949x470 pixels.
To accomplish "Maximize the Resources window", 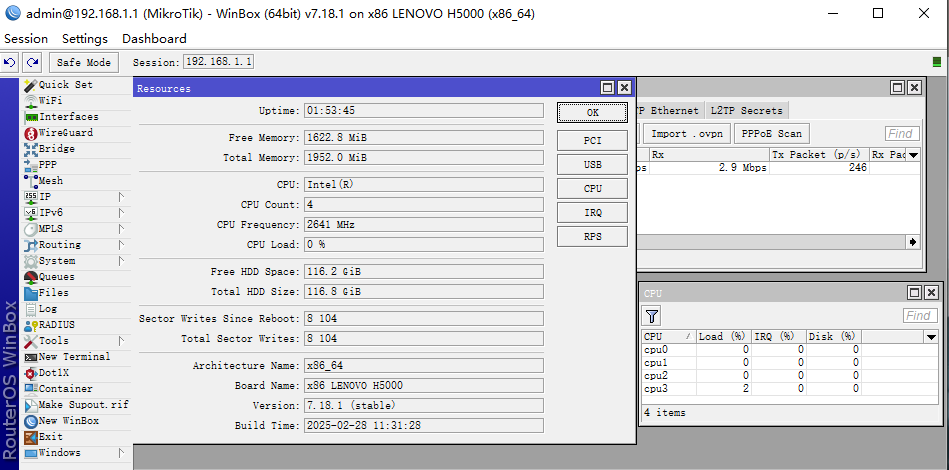I will [608, 88].
